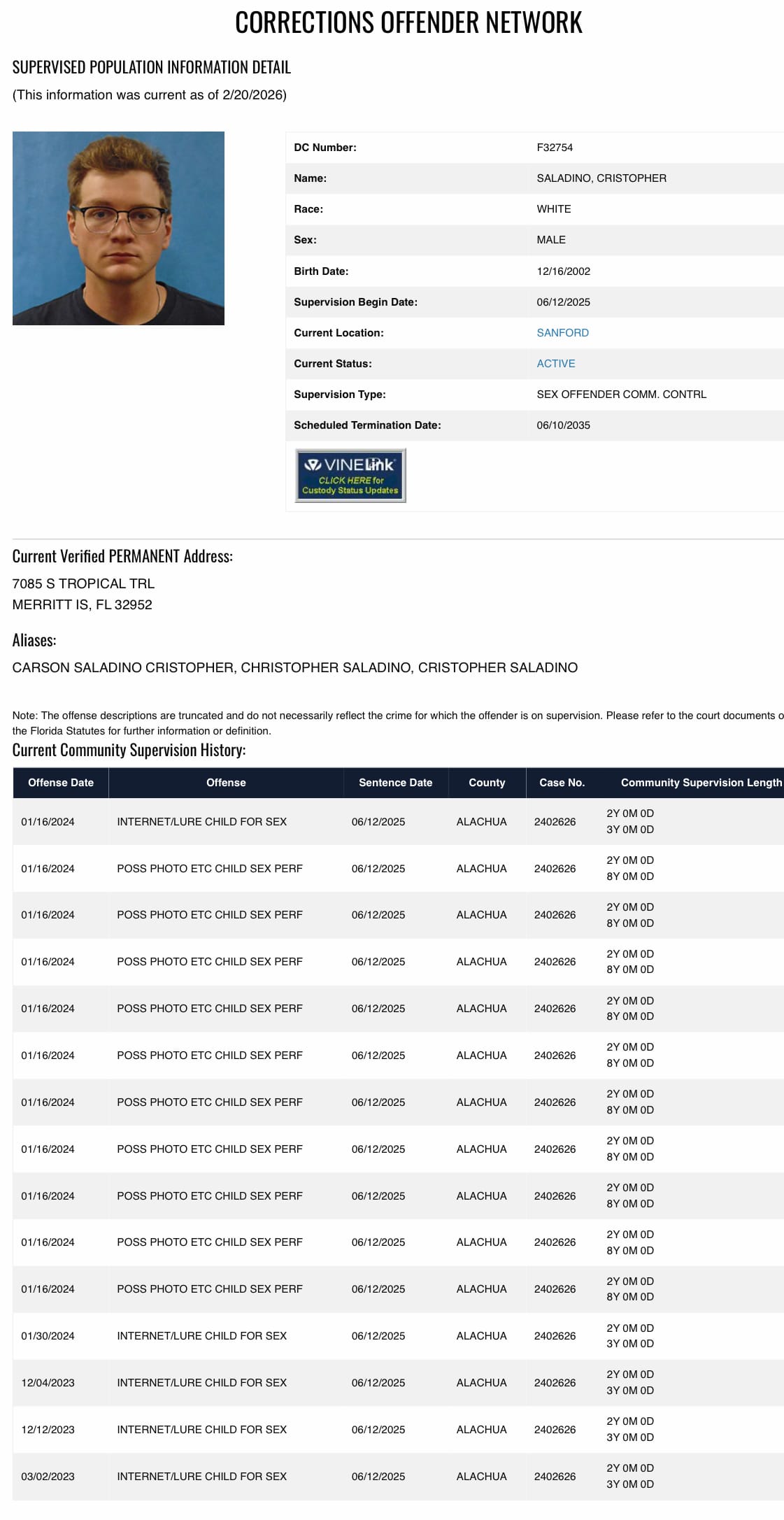784x1520 pixels.
Task: Click the aliases list text line
Action: (x=295, y=667)
